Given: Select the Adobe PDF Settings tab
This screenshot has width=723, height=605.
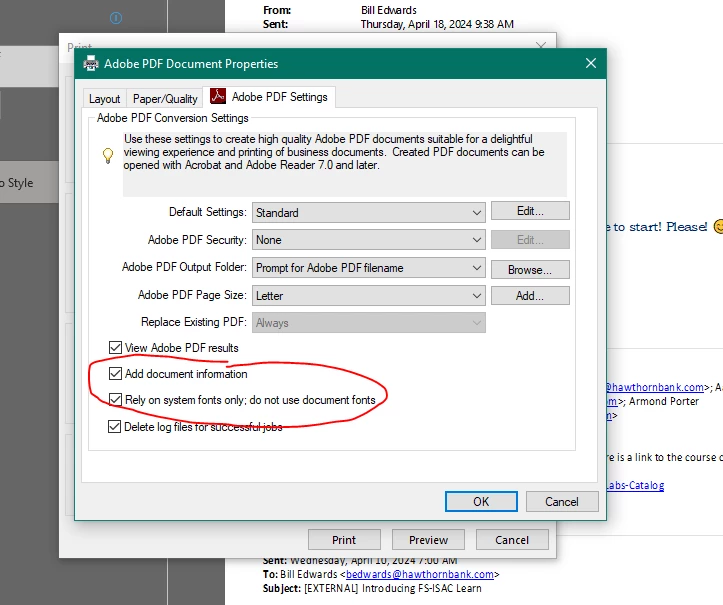Looking at the screenshot, I should [269, 97].
